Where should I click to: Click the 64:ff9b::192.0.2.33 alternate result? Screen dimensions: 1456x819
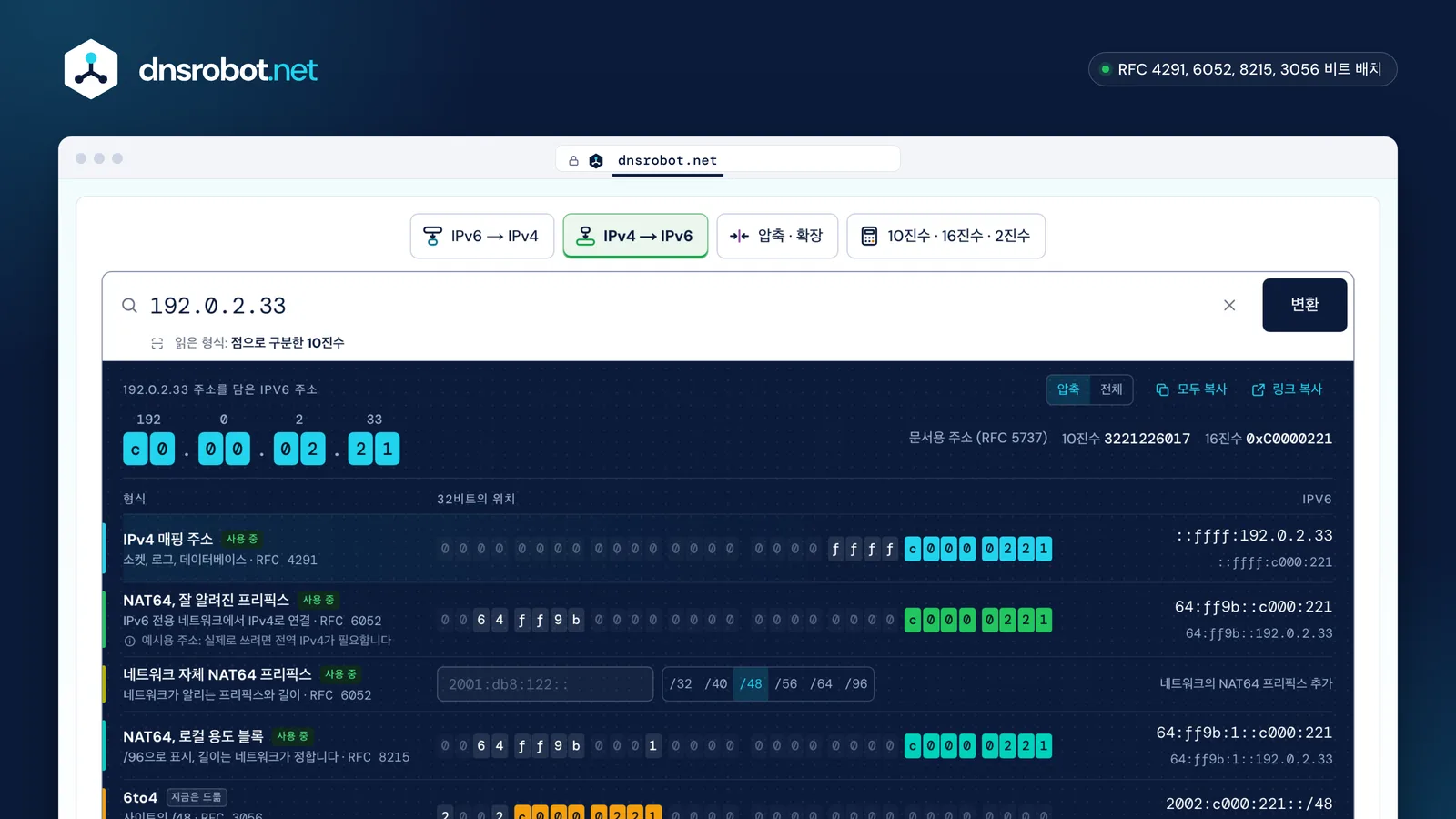click(1259, 633)
